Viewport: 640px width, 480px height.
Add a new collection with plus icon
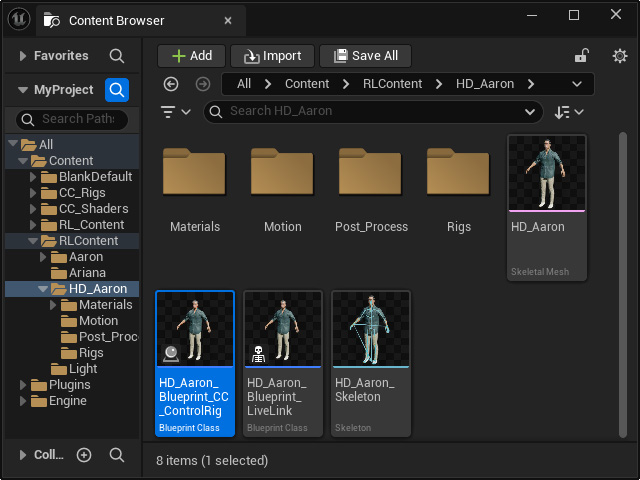click(x=84, y=455)
